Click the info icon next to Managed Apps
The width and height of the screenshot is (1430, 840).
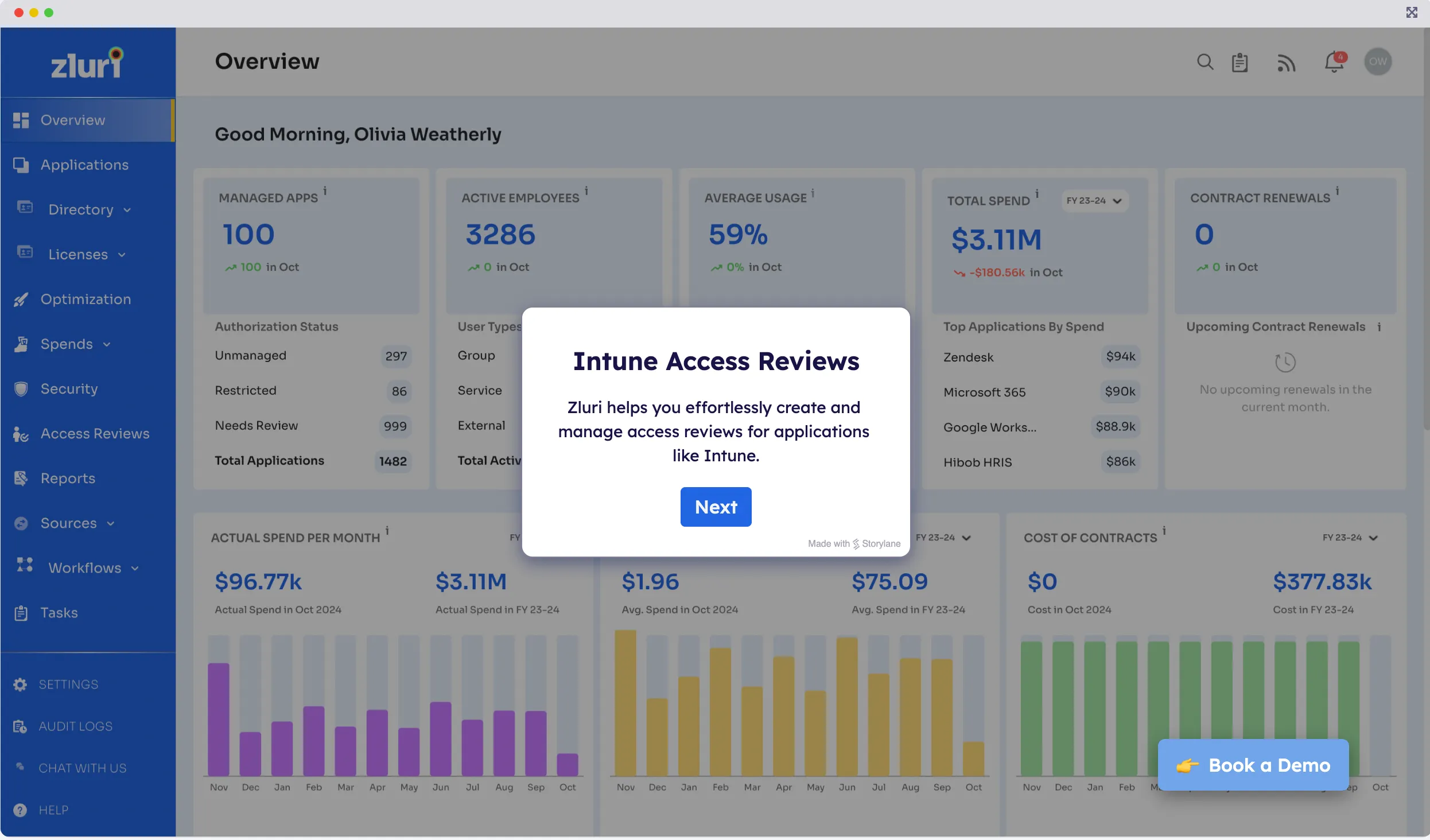click(x=325, y=191)
